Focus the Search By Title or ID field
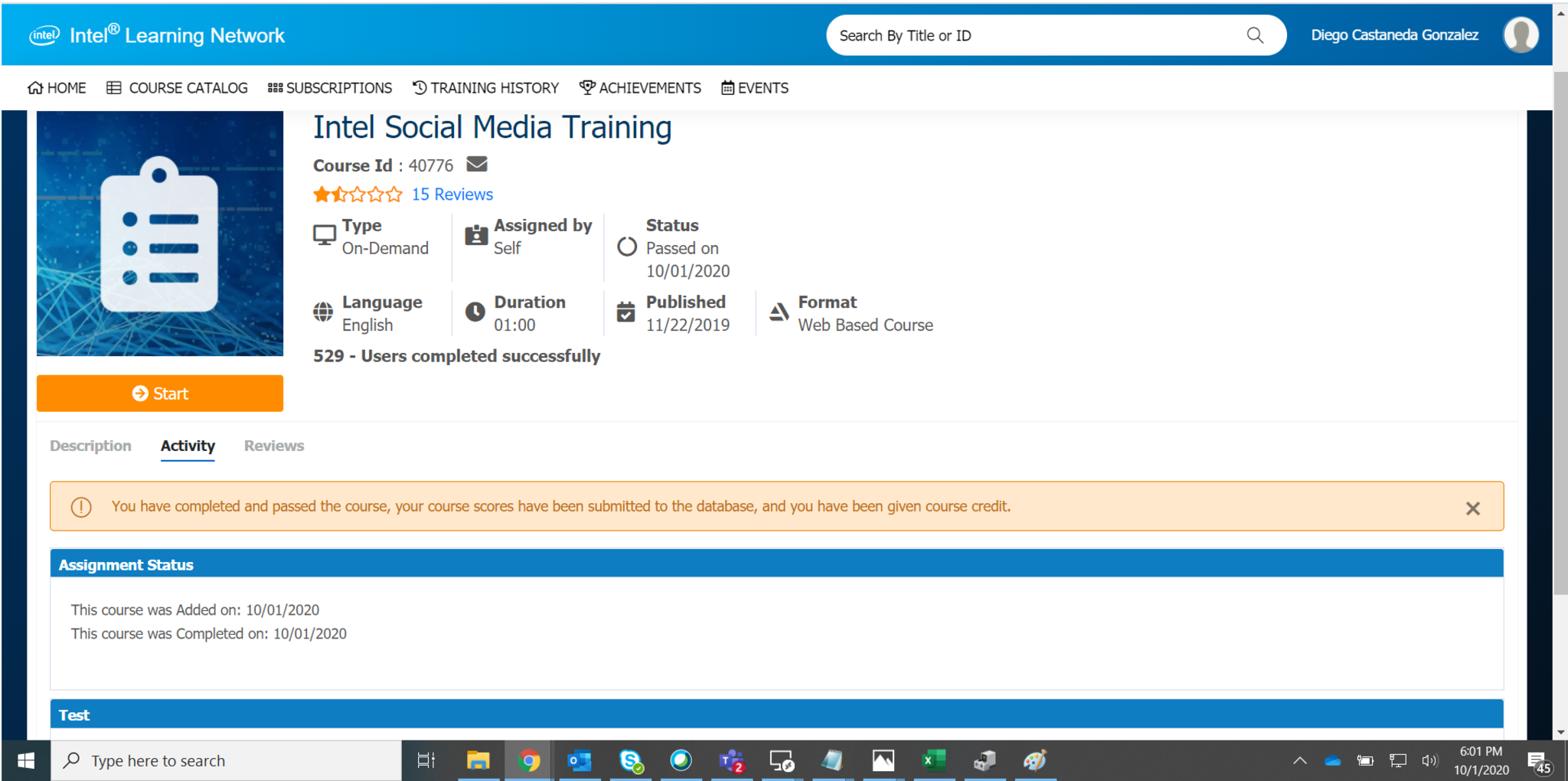The width and height of the screenshot is (1568, 781). pos(1034,35)
